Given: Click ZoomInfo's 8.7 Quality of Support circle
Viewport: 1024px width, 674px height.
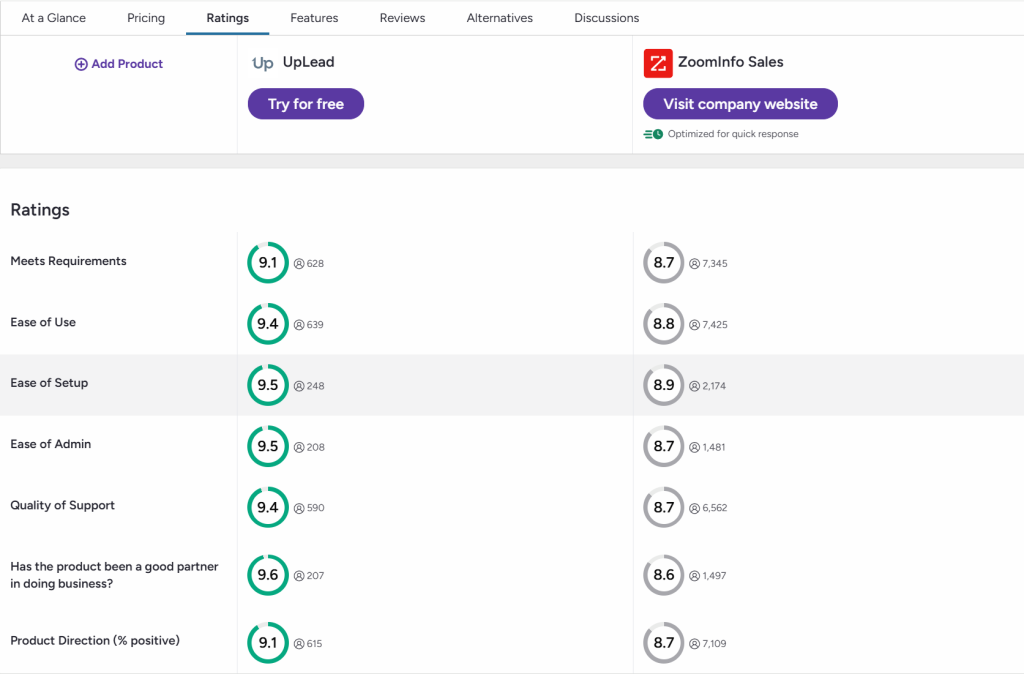Looking at the screenshot, I should click(x=664, y=507).
